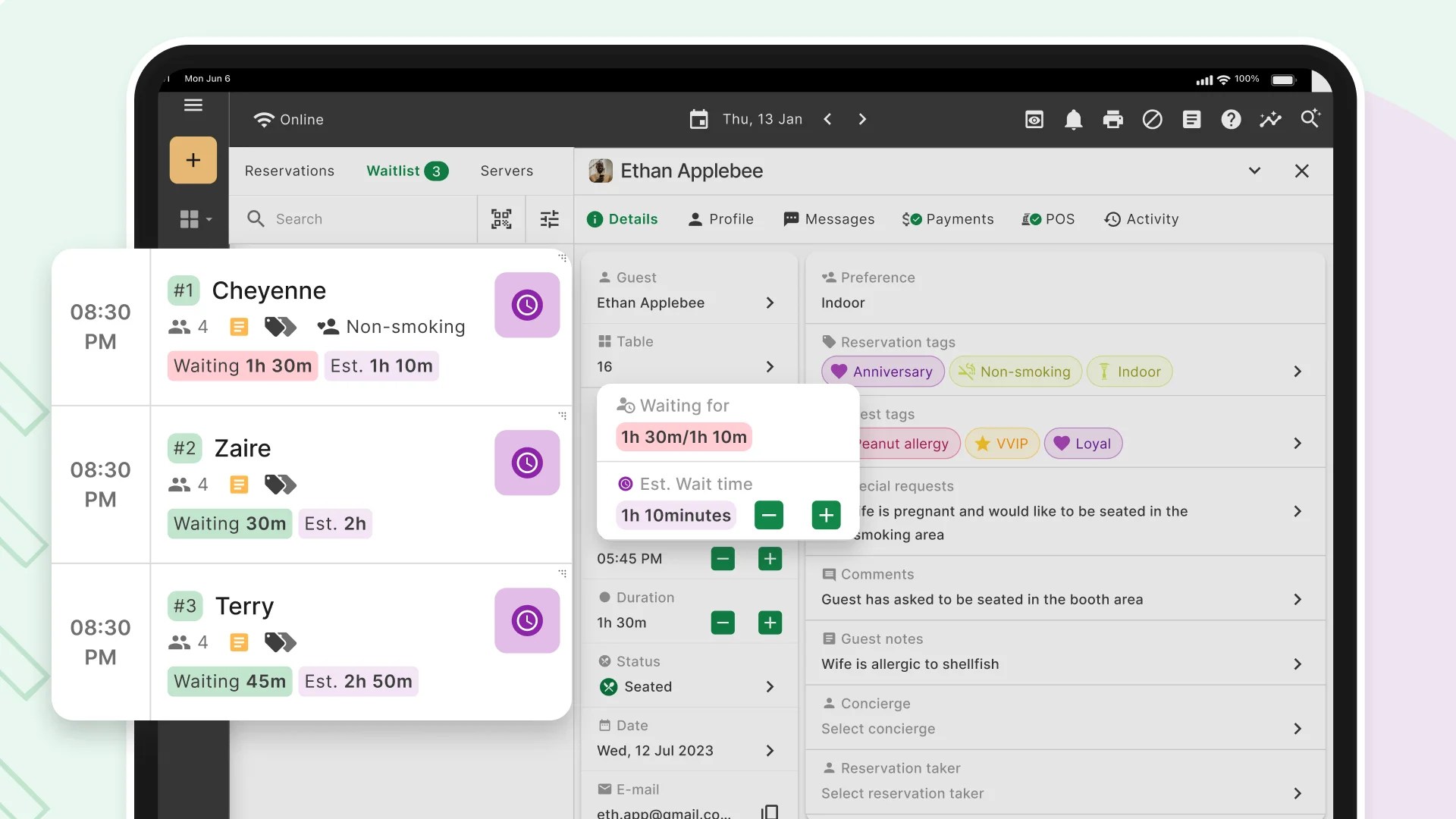The height and width of the screenshot is (819, 1456).
Task: Expand the floor view layout dropdown
Action: pos(196,219)
